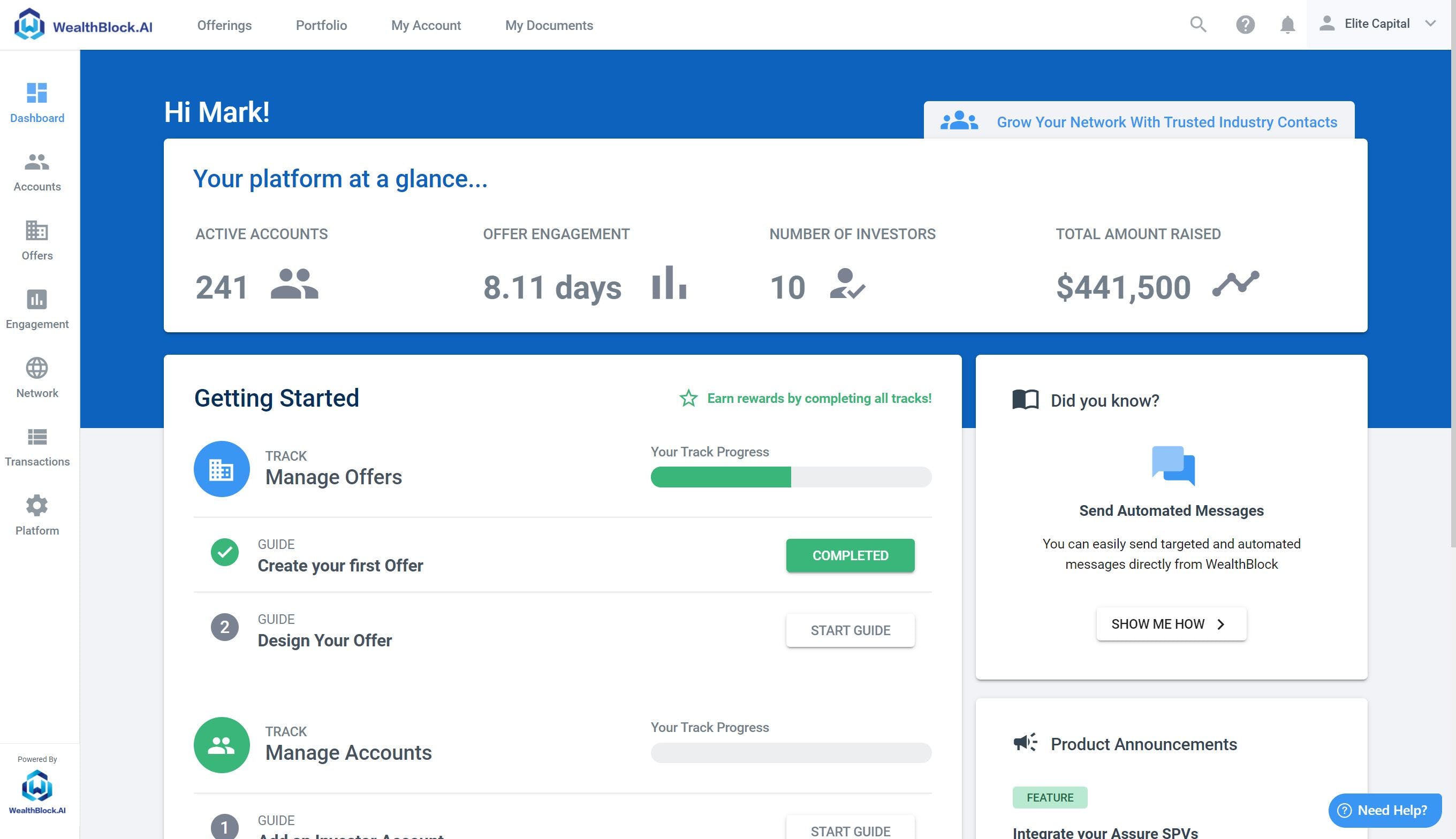Click the search magnifier icon
This screenshot has width=1456, height=839.
(x=1198, y=24)
